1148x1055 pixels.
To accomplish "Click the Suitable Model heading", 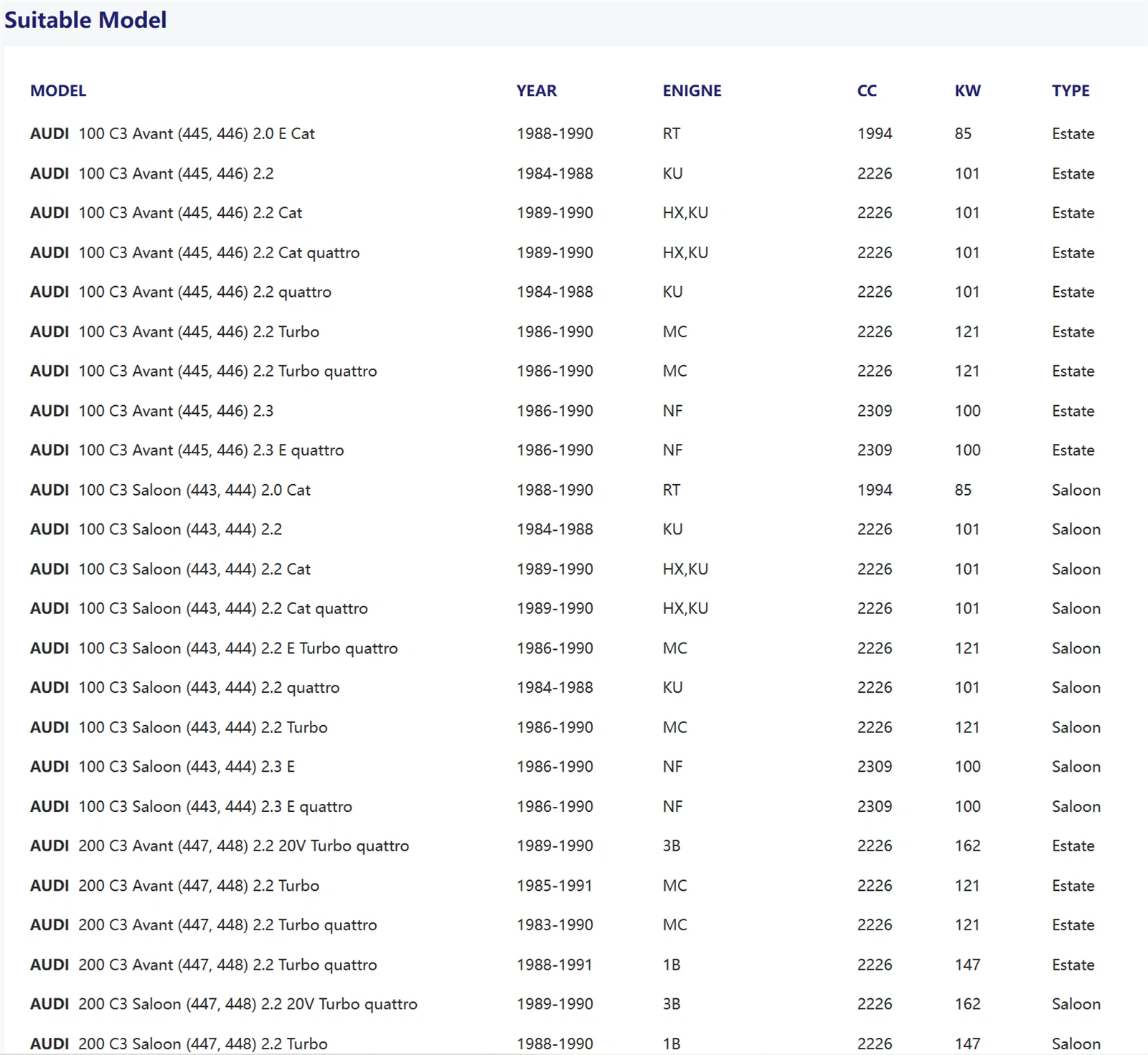I will coord(85,20).
